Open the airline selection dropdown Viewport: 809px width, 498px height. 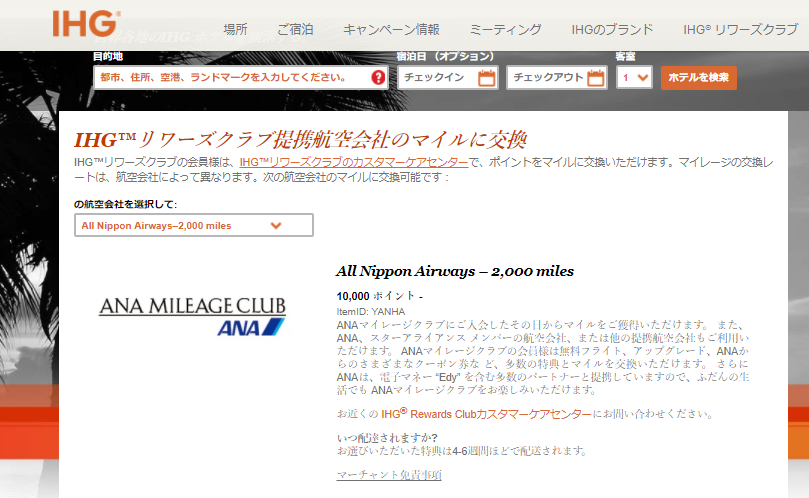click(x=194, y=225)
